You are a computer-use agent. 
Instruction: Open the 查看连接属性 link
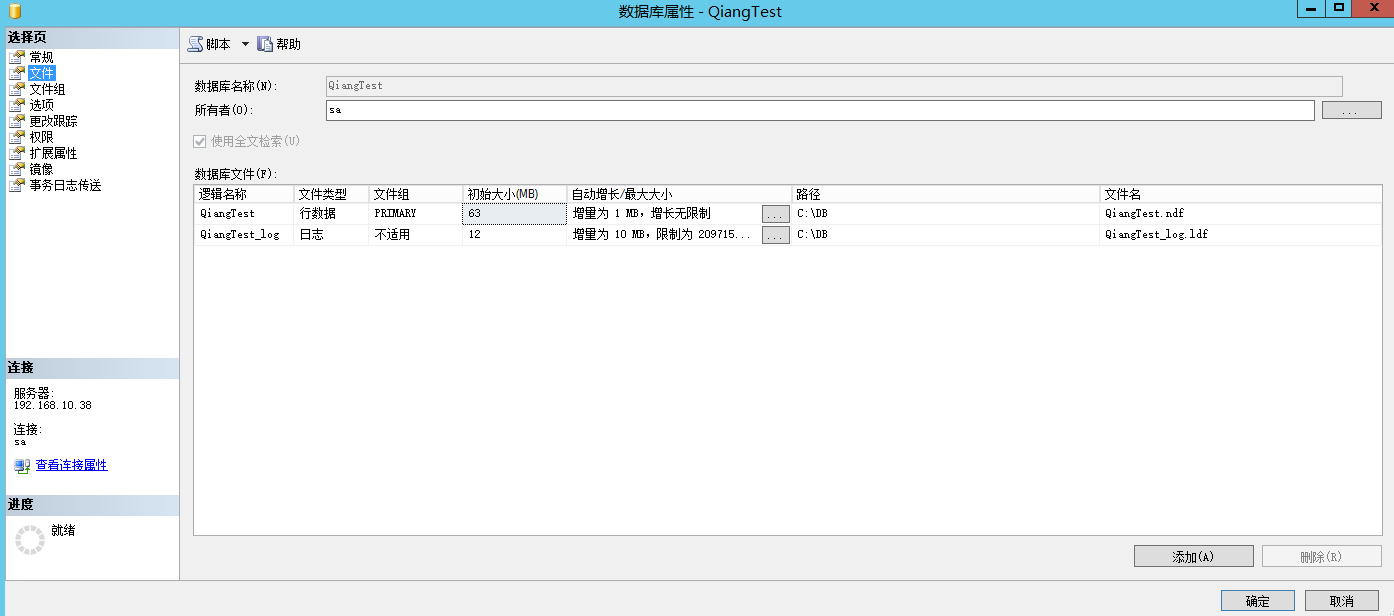(x=71, y=465)
